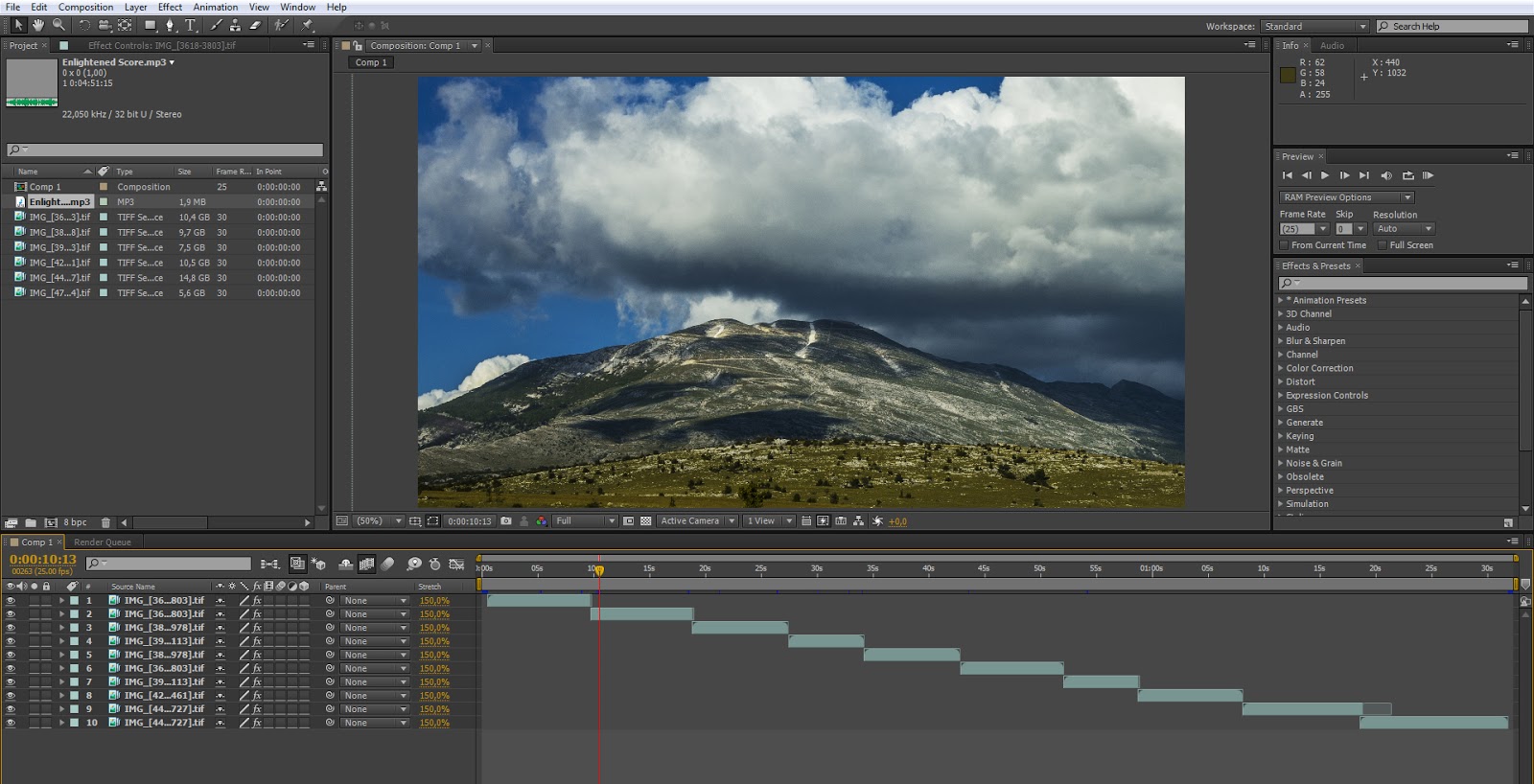Select the Roto Brush tool
1534x784 pixels.
coord(282,26)
